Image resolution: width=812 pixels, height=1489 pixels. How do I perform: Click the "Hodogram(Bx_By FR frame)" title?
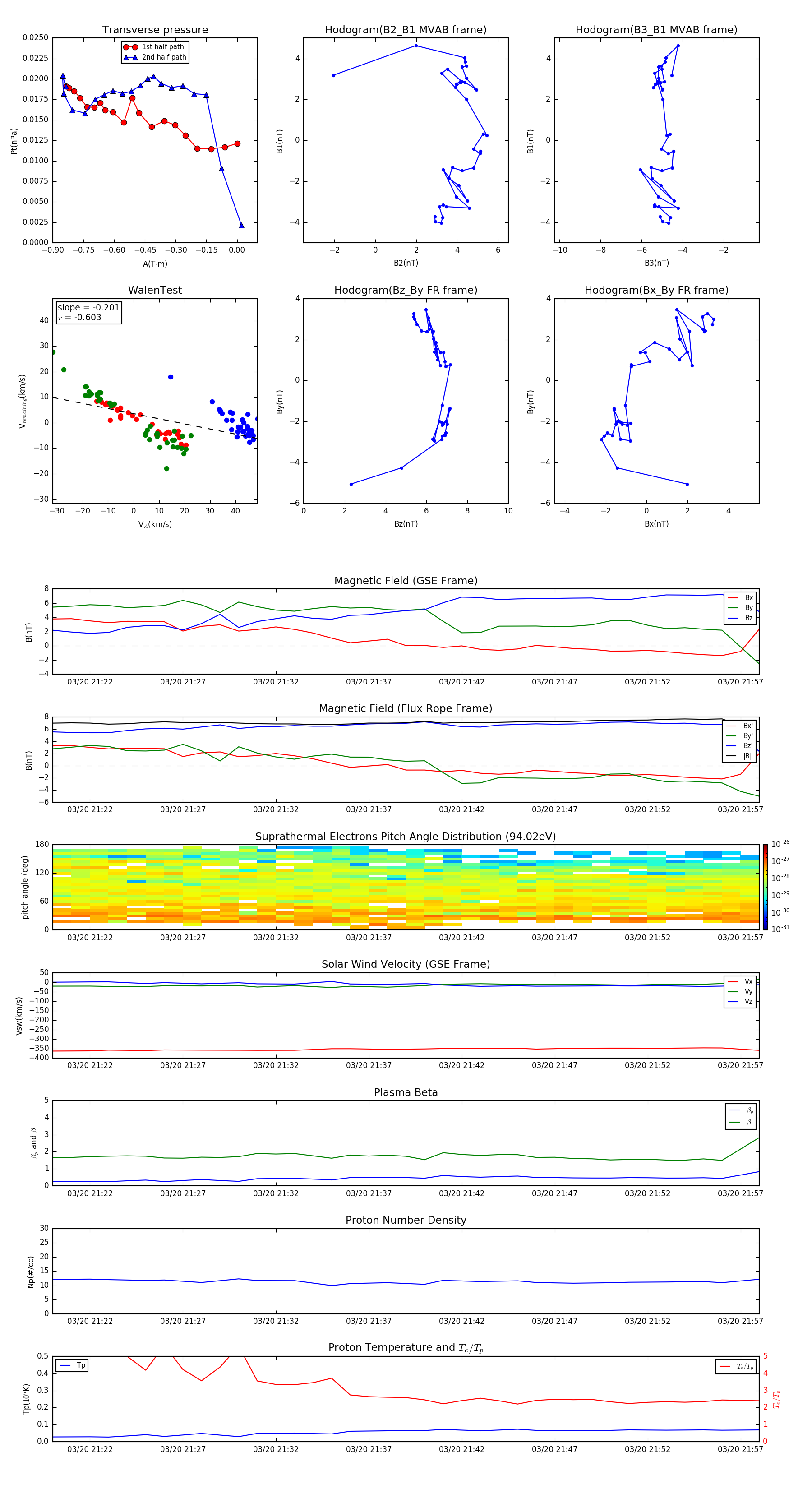pos(656,290)
